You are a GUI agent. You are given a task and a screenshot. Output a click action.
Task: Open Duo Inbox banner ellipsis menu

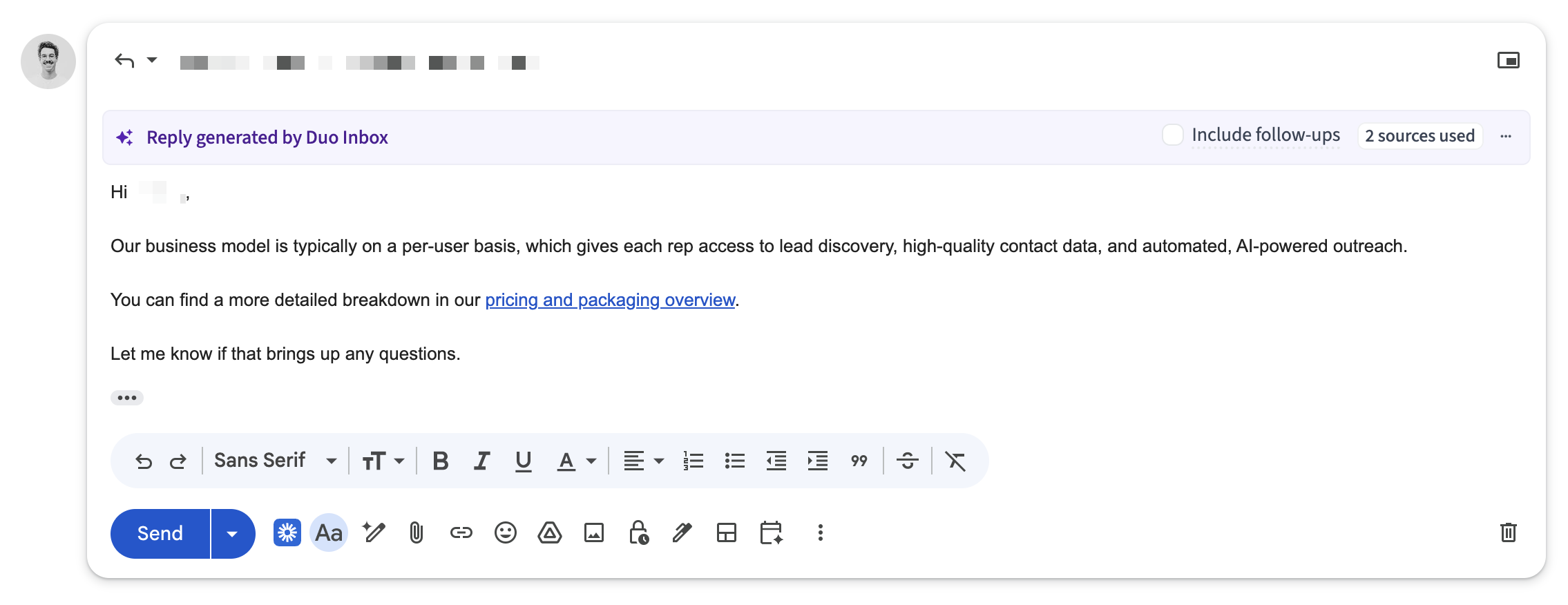(x=1506, y=137)
